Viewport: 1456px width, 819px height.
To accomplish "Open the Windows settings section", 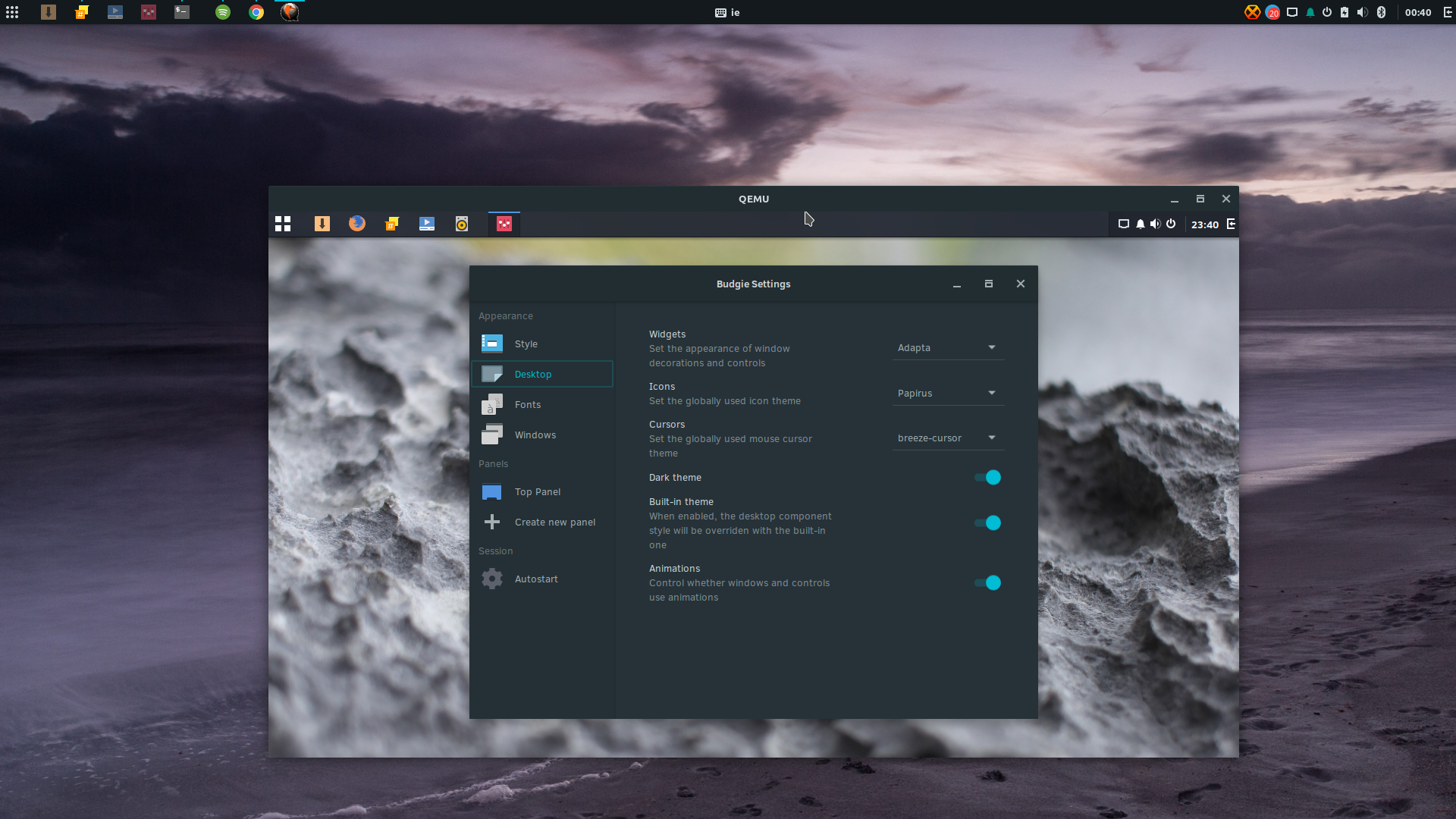I will pyautogui.click(x=542, y=435).
